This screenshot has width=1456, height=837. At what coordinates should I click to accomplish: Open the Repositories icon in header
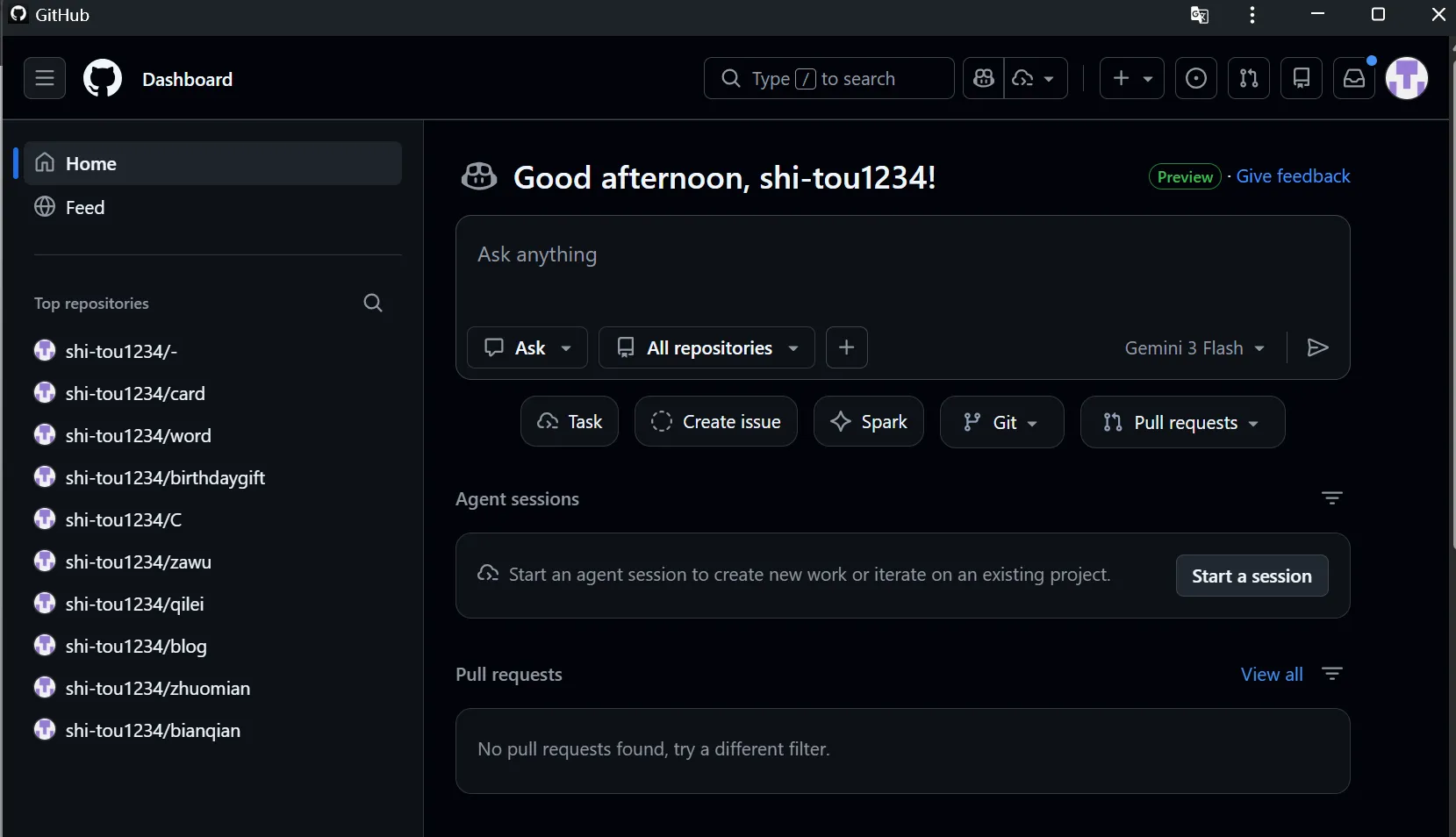(1301, 79)
